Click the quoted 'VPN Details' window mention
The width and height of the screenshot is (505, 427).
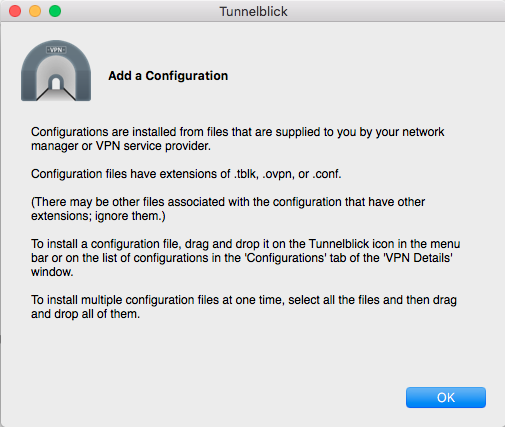click(x=417, y=258)
